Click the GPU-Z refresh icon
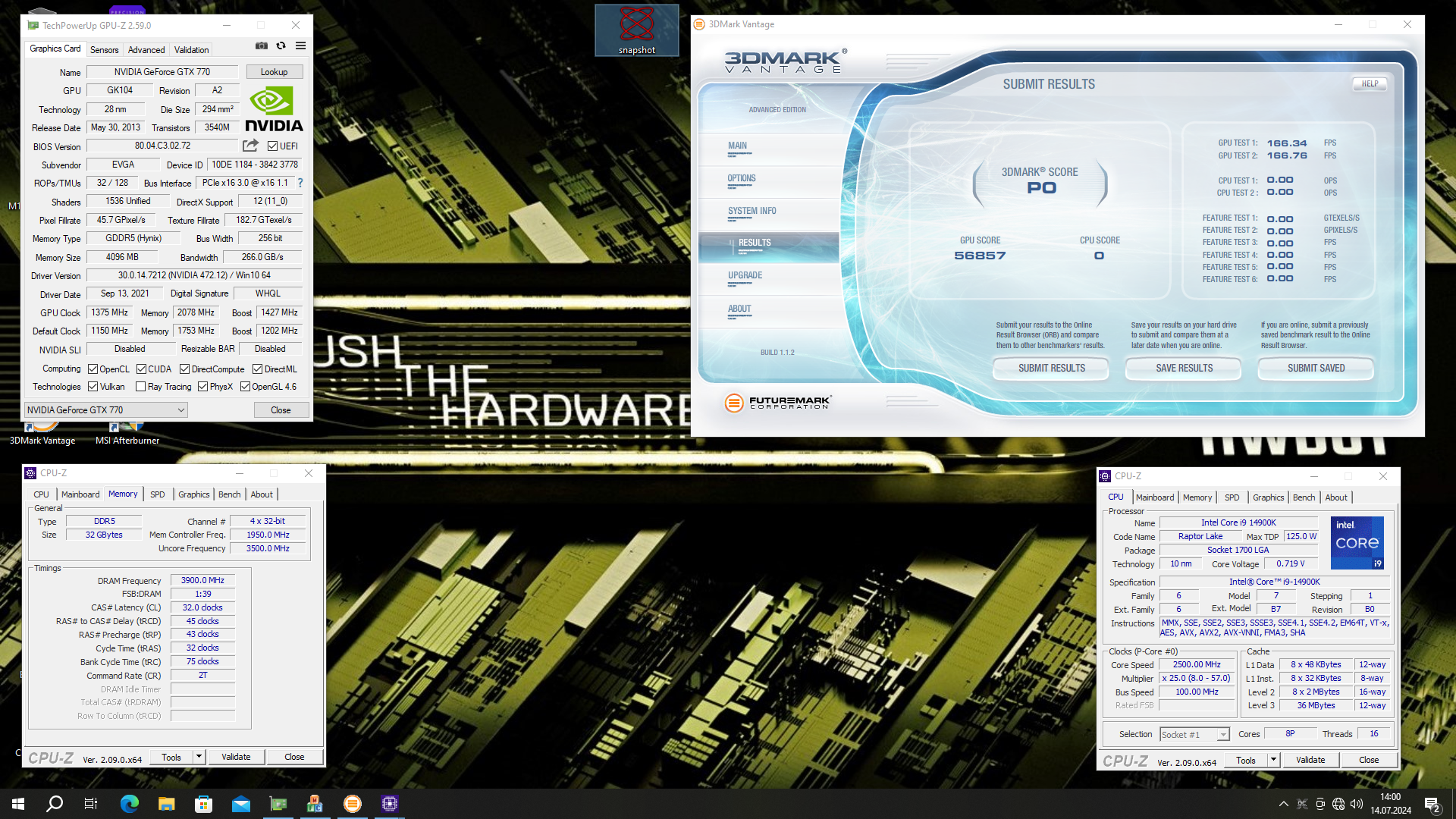The height and width of the screenshot is (819, 1456). point(281,46)
